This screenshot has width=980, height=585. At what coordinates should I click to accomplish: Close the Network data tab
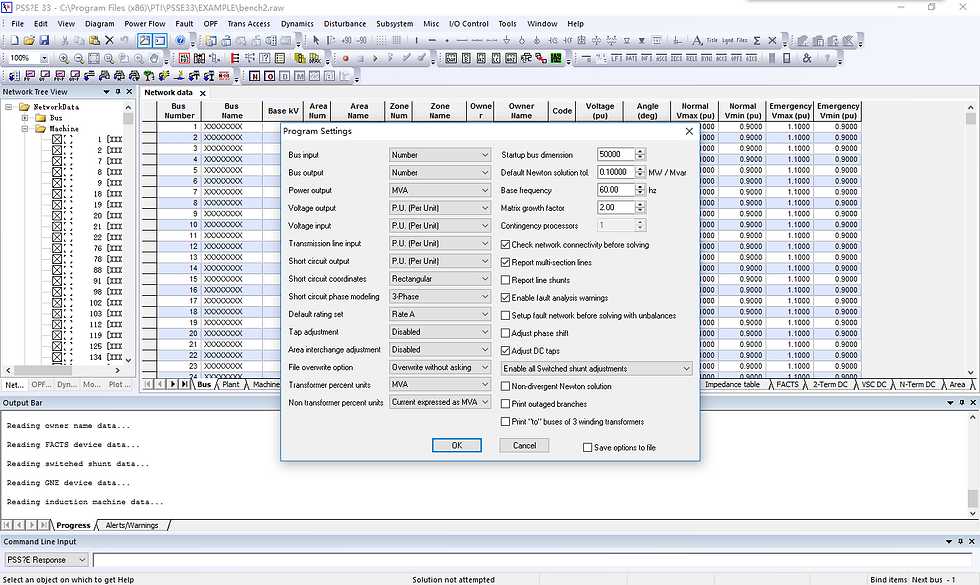click(202, 93)
